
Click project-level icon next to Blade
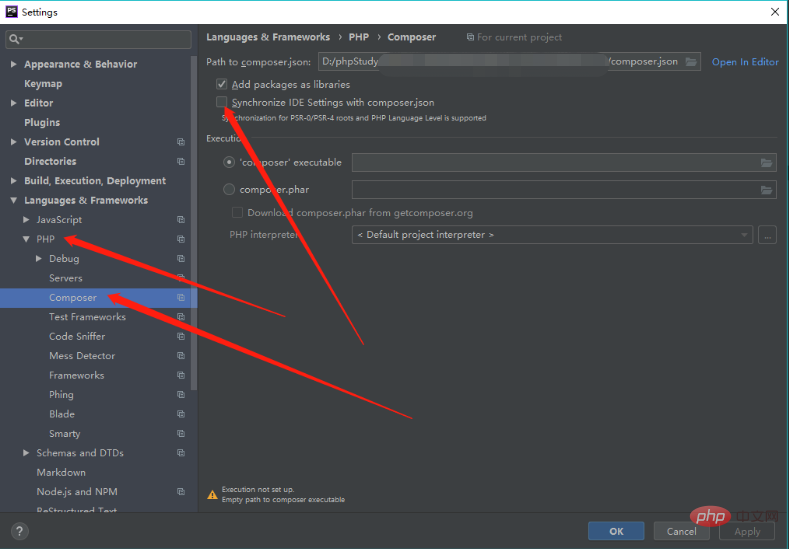(181, 414)
